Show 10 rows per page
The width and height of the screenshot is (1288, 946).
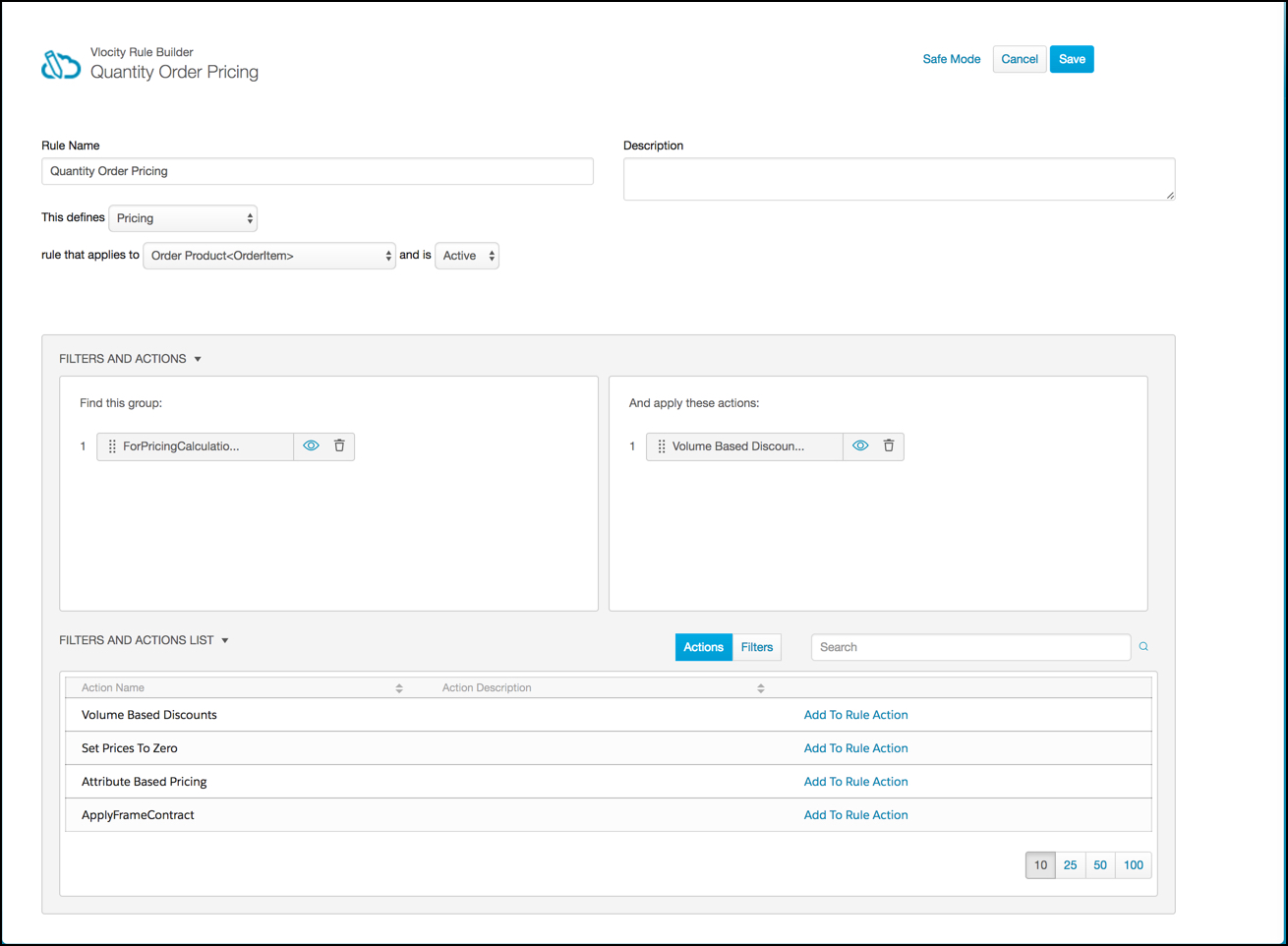coord(1040,865)
